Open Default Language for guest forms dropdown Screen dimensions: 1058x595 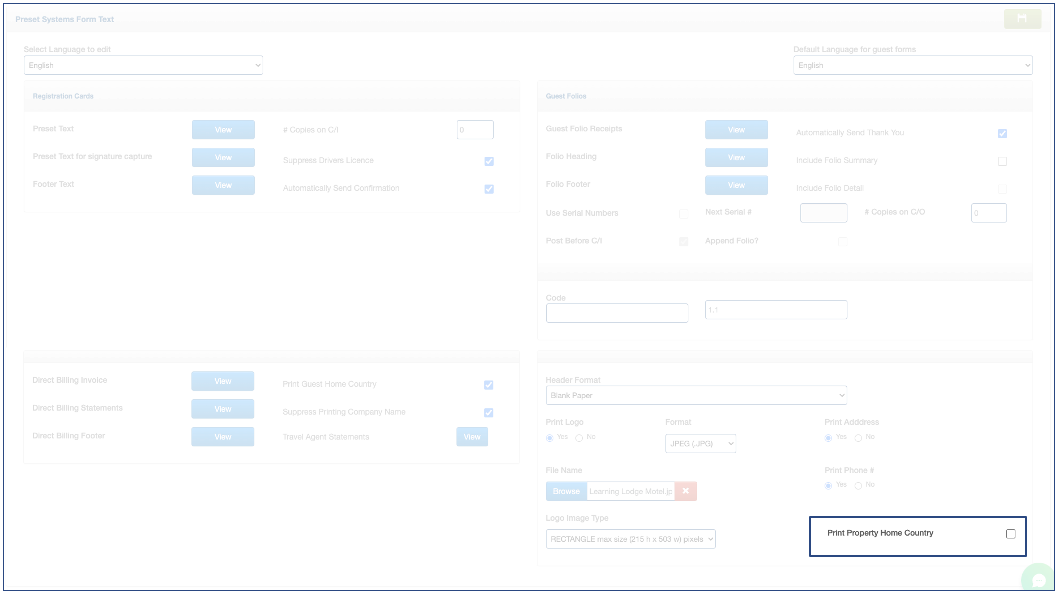tap(912, 65)
